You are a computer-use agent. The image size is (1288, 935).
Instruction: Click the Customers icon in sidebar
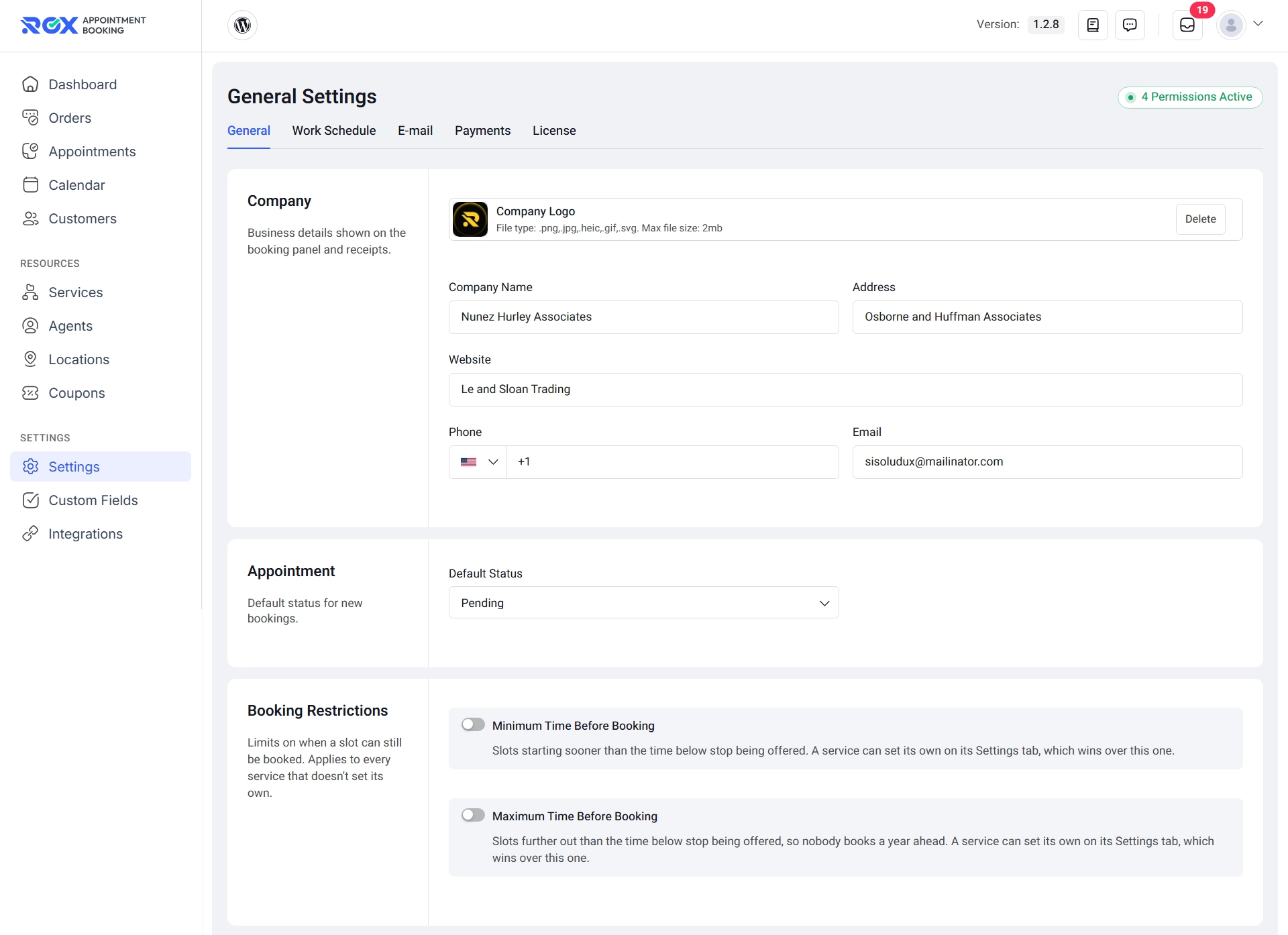(x=30, y=219)
